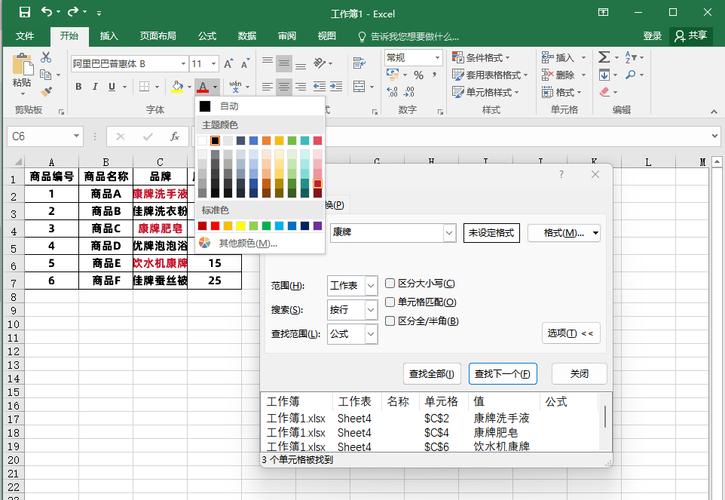
Task: Select the $C$4 康牌肥皂 result row
Action: click(x=432, y=433)
